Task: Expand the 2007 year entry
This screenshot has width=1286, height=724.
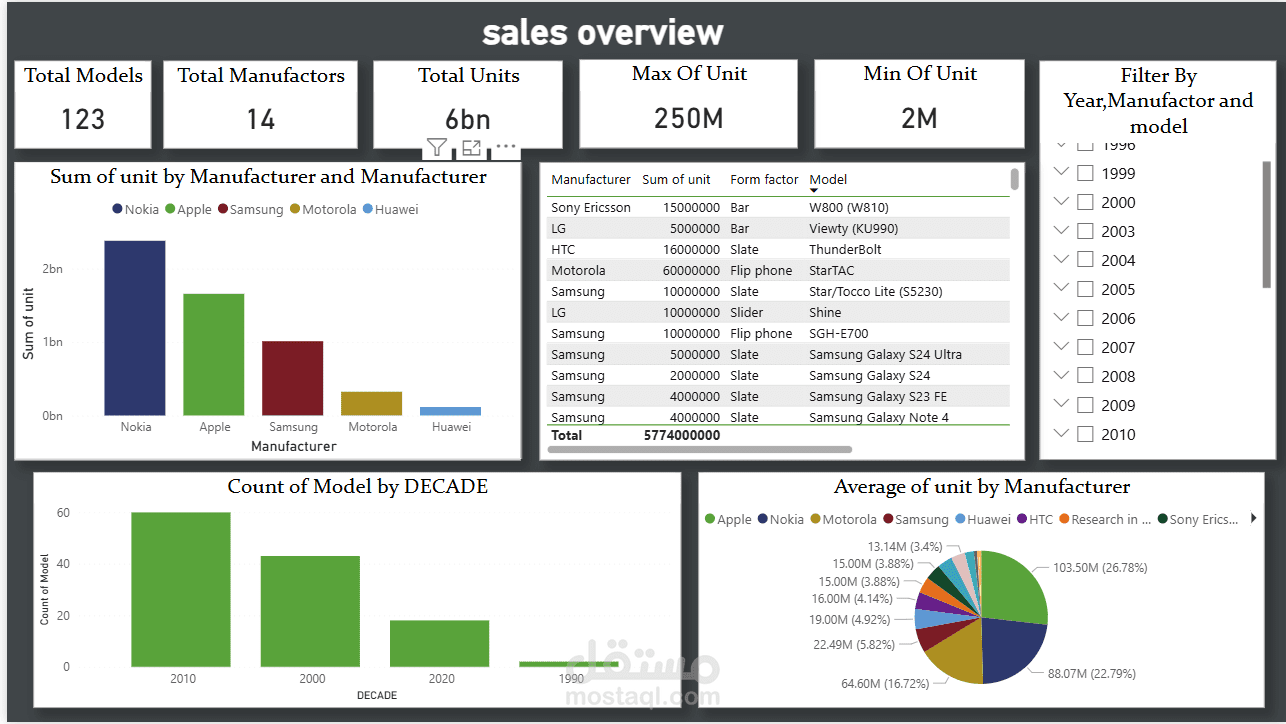Action: tap(1060, 347)
